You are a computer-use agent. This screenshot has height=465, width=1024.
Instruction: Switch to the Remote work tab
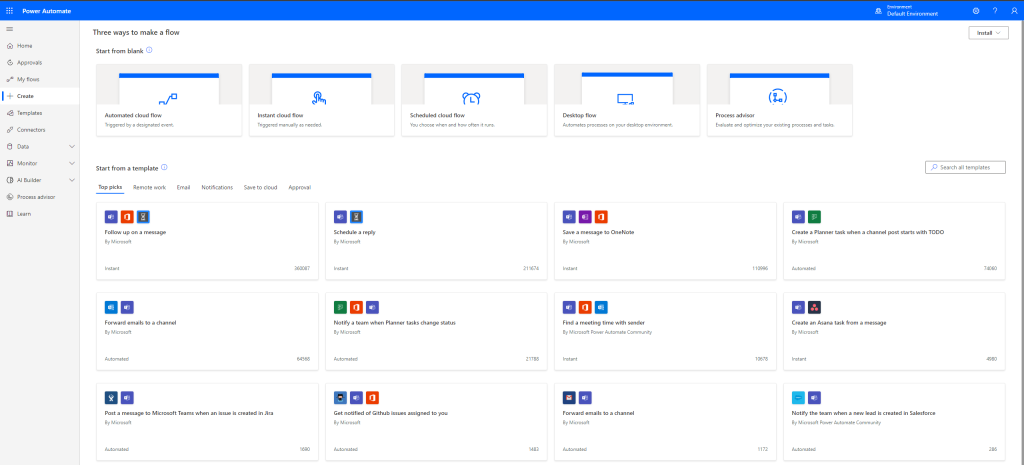tap(150, 187)
